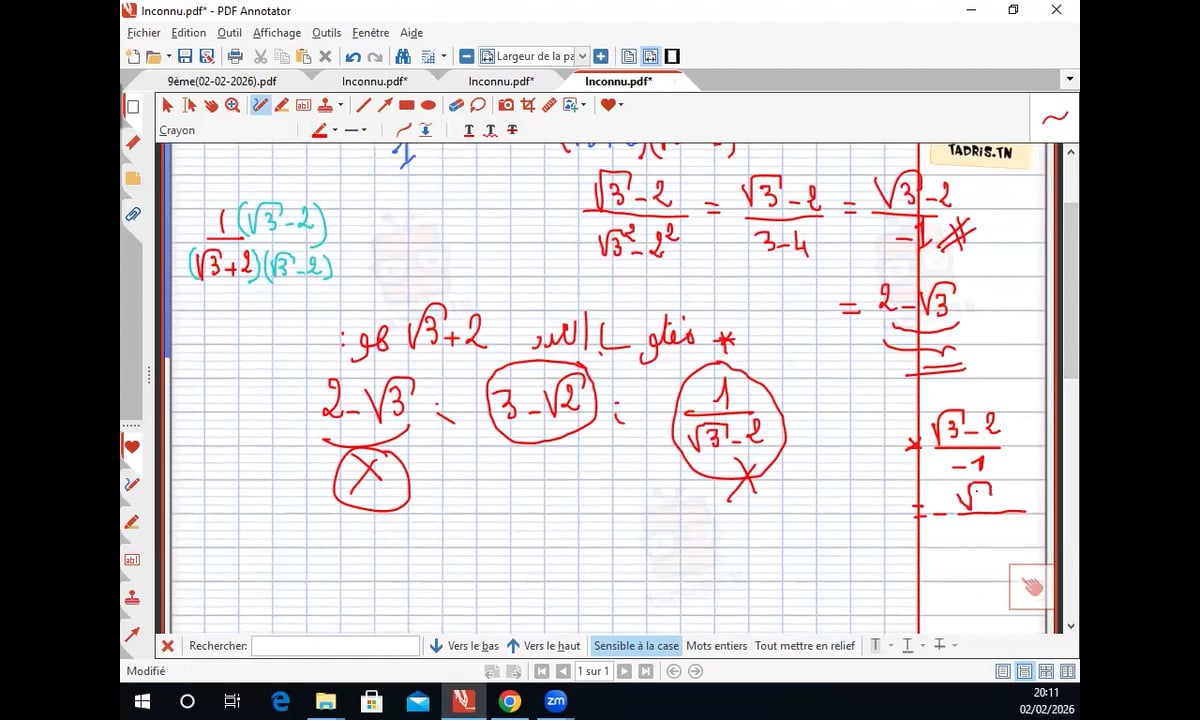
Task: Open the paperclip attachments sidebar
Action: [x=132, y=214]
